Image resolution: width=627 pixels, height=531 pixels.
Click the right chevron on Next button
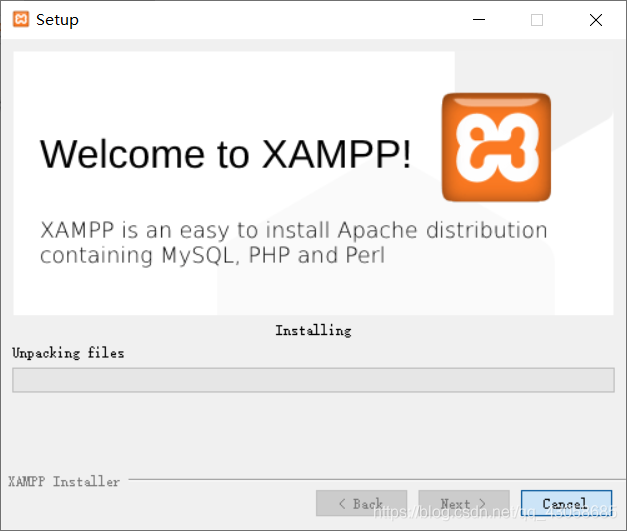coord(482,503)
